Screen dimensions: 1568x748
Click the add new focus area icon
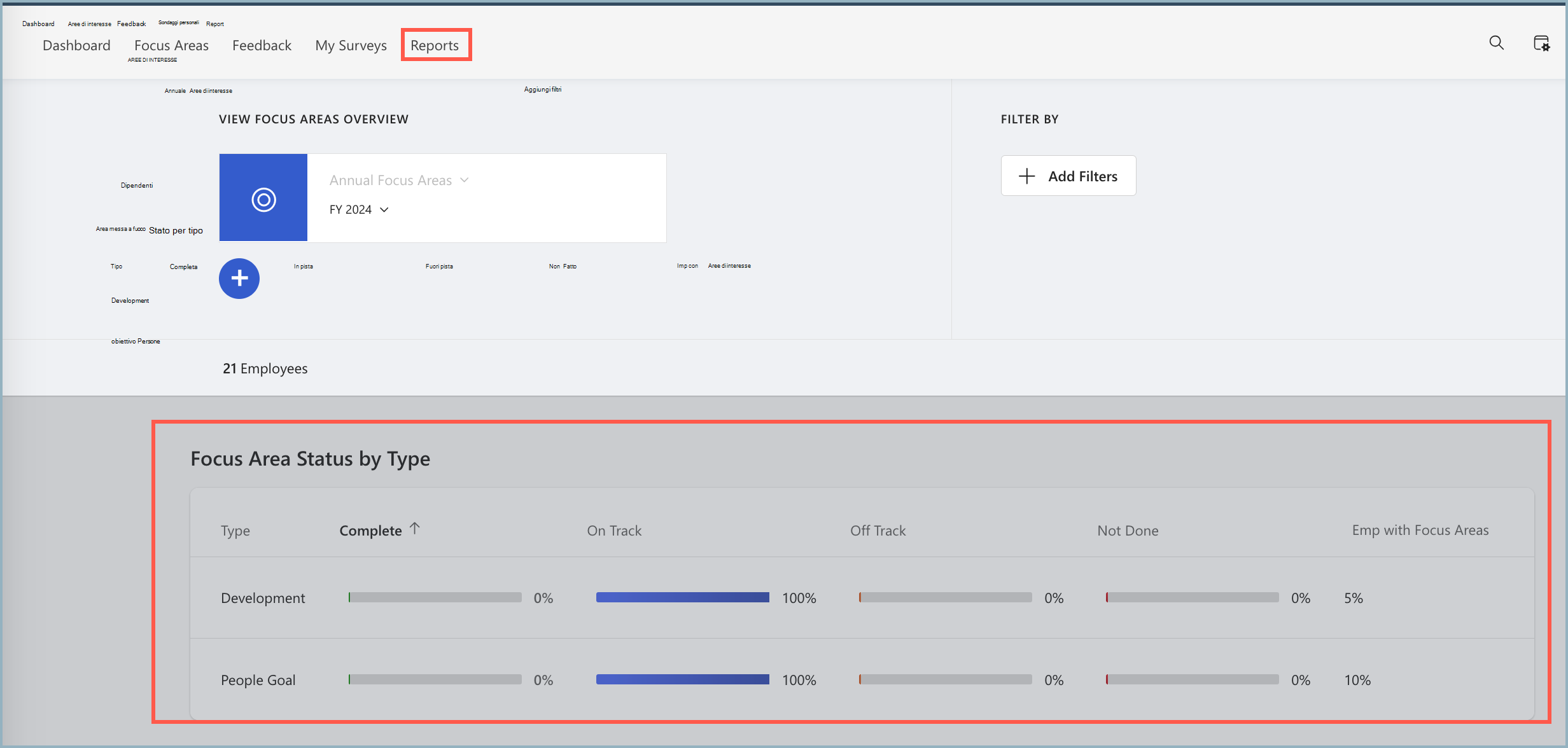238,278
